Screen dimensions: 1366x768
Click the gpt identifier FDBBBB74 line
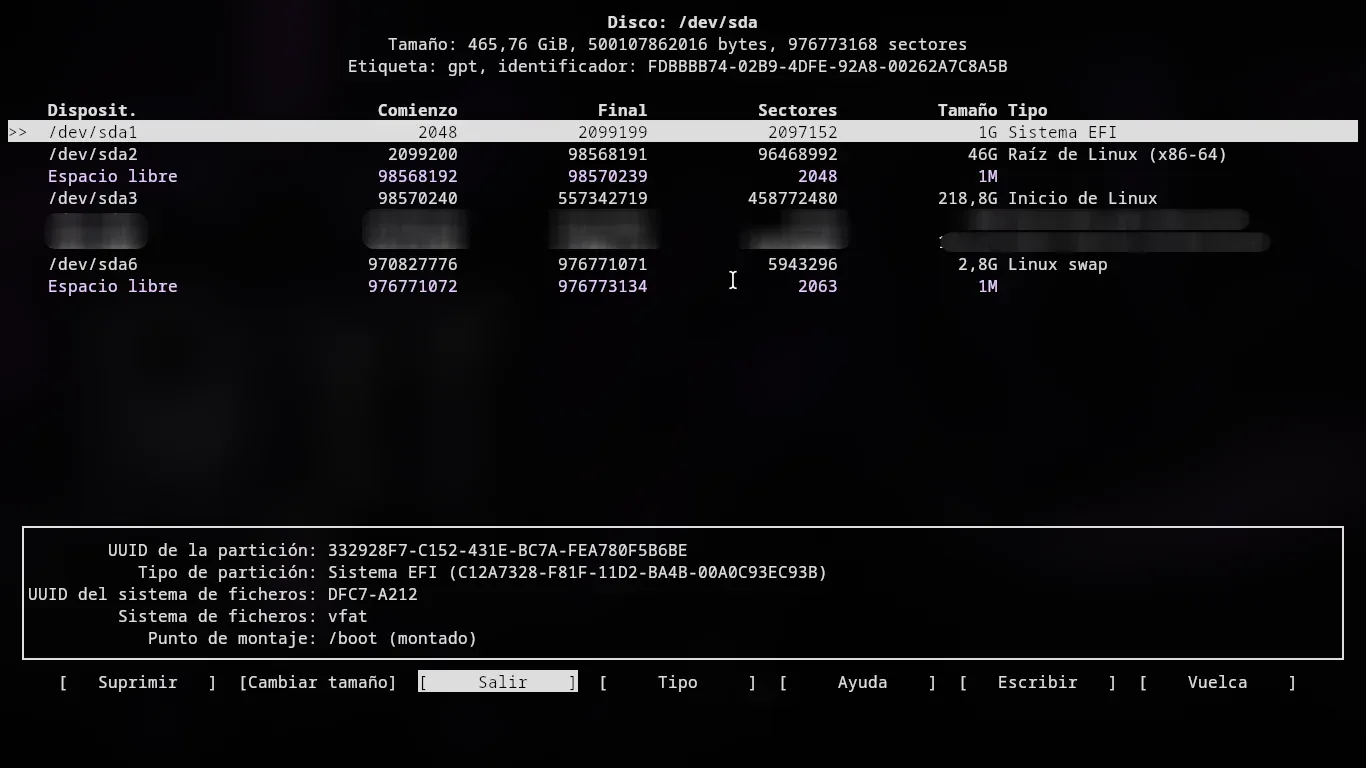coord(677,66)
